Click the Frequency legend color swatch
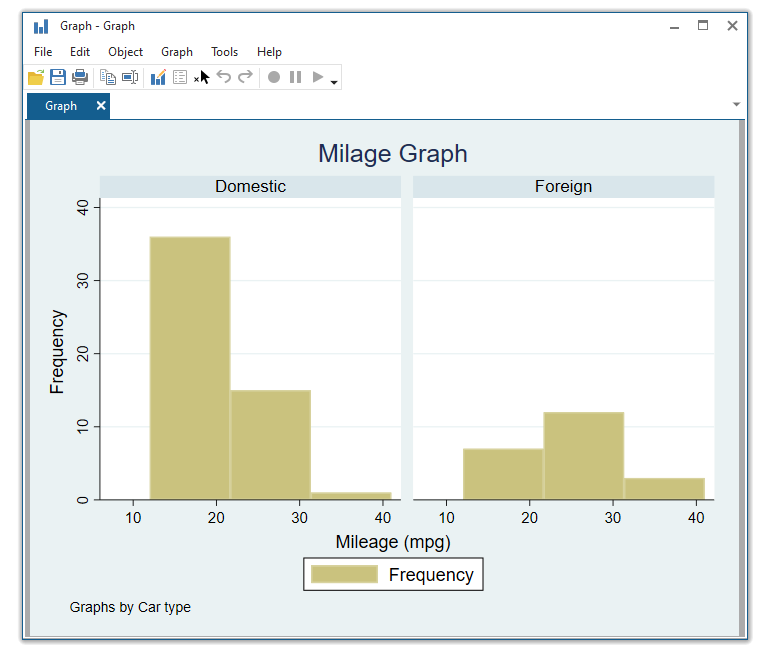This screenshot has height=655, width=767. point(344,574)
